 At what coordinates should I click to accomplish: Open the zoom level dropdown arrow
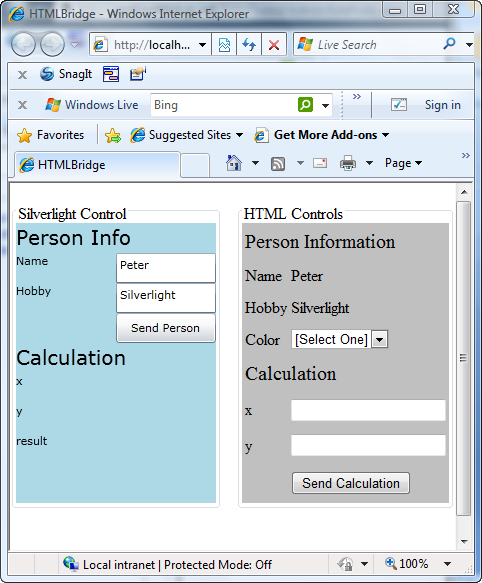click(x=447, y=564)
